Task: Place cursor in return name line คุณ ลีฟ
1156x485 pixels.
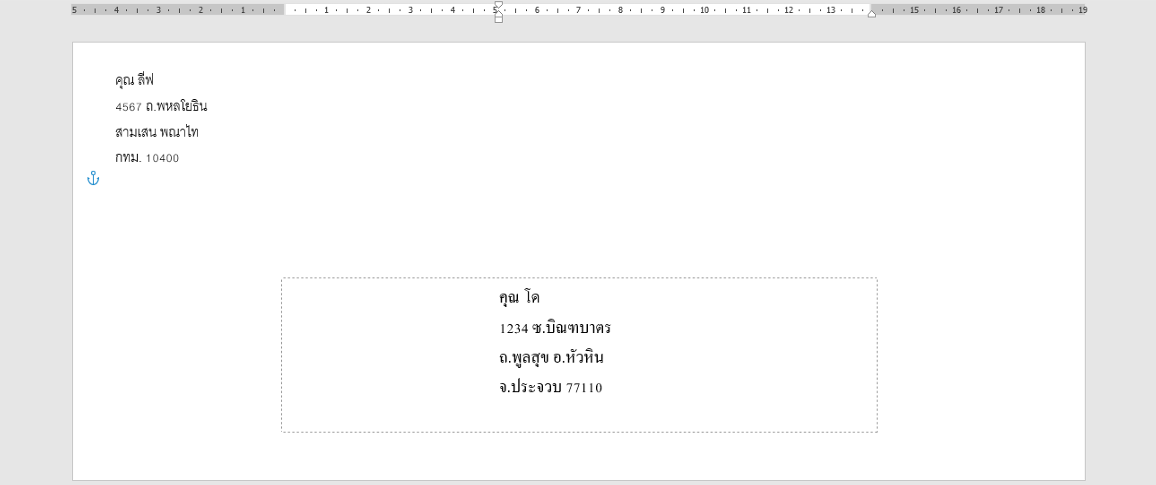Action: coord(135,80)
